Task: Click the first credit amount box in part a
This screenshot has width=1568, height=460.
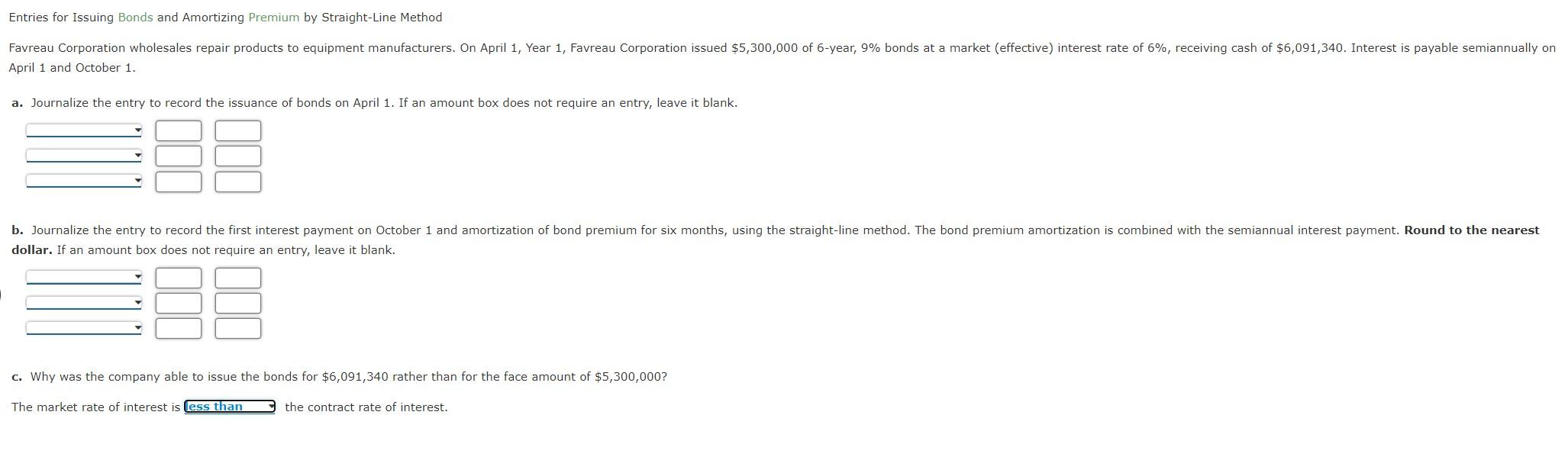Action: 237,130
